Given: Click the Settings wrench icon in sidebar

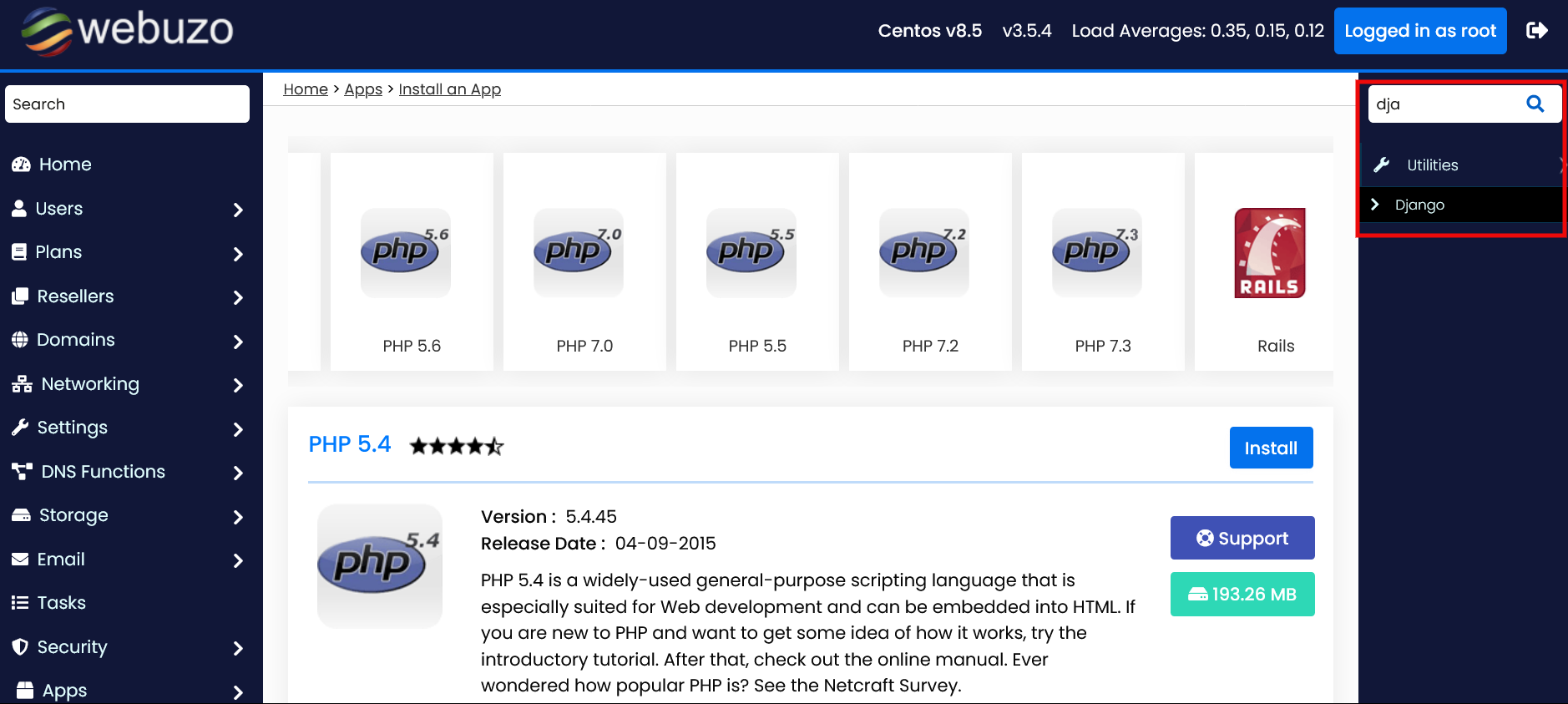Looking at the screenshot, I should [x=20, y=427].
